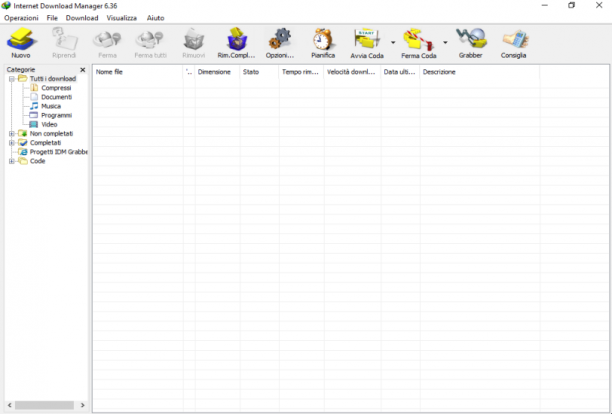Open Pianifica alarm clock icon
612x414 pixels.
[323, 39]
